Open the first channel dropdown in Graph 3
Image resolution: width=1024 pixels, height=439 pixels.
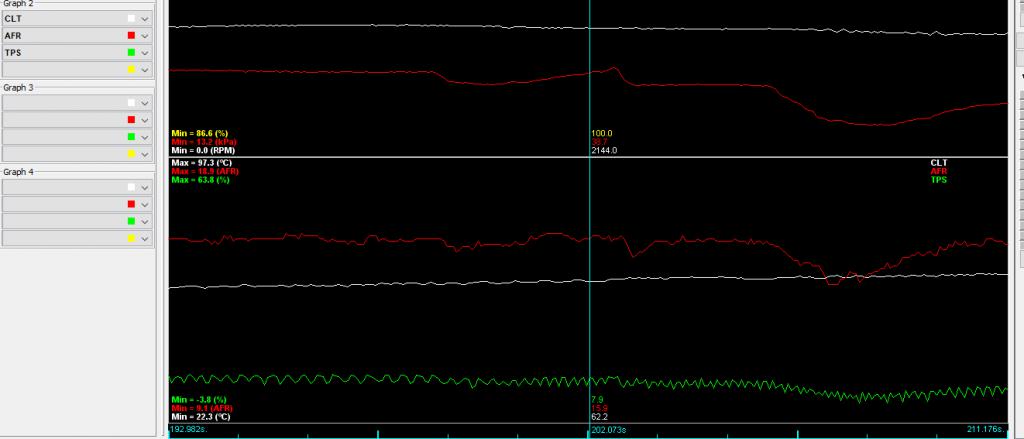click(x=145, y=103)
